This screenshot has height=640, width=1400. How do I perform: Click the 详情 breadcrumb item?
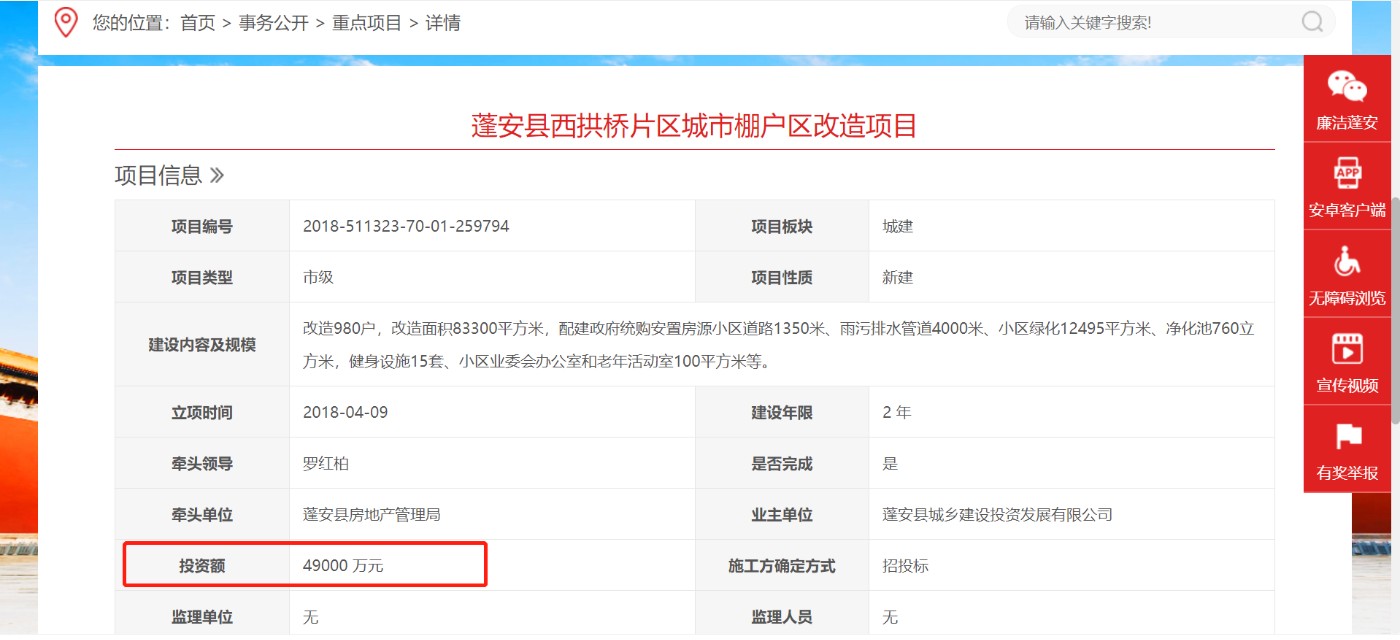[x=443, y=23]
